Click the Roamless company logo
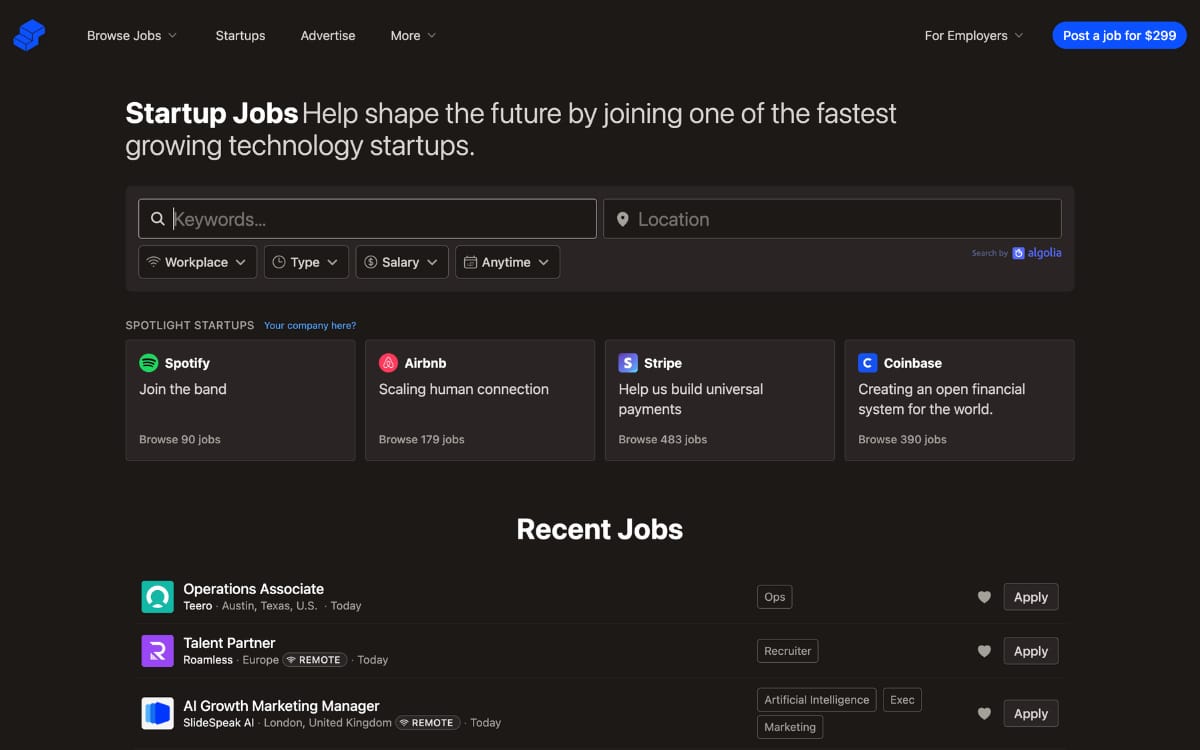1200x750 pixels. [158, 651]
